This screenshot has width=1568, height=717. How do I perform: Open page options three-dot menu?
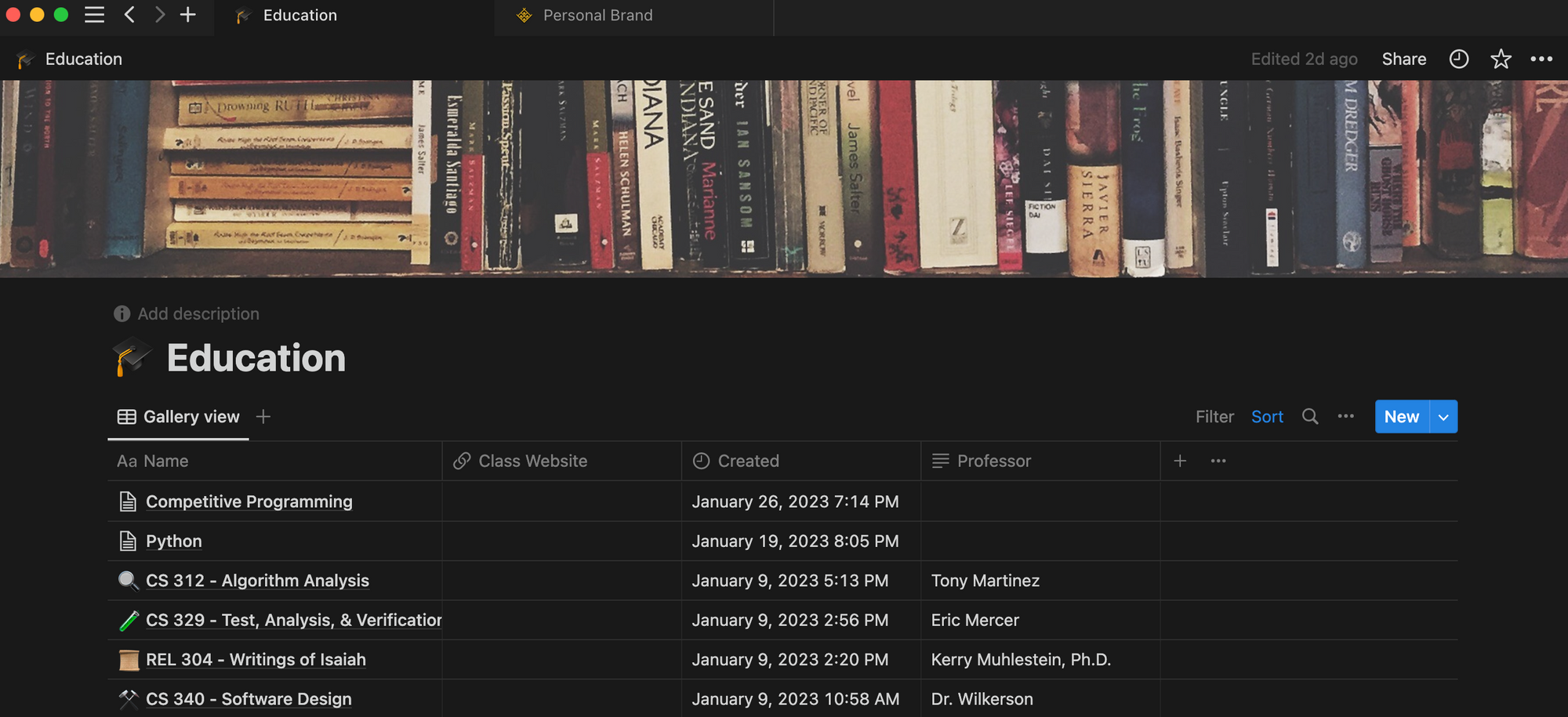pos(1541,60)
